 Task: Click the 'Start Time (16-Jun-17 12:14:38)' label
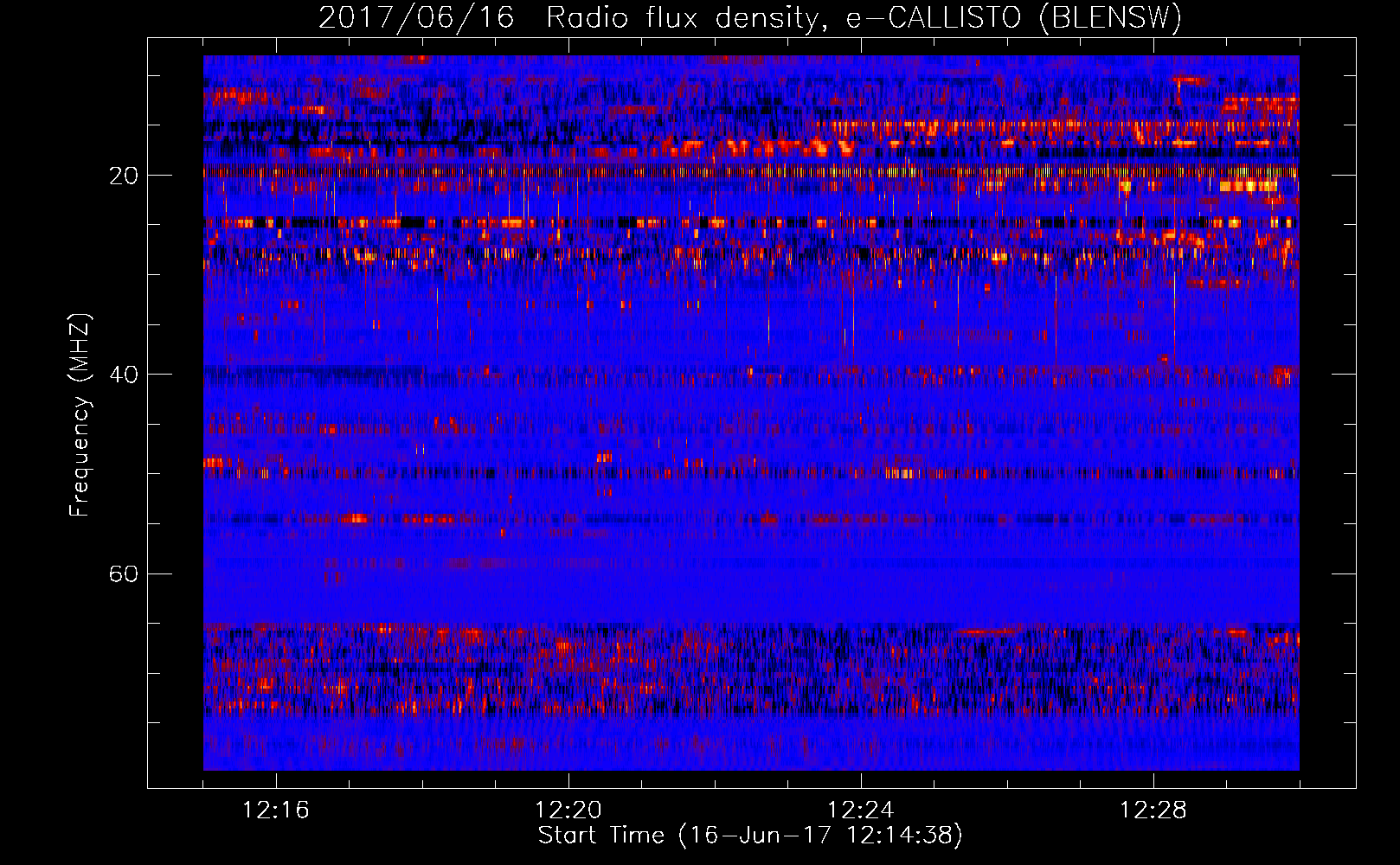pos(750,836)
